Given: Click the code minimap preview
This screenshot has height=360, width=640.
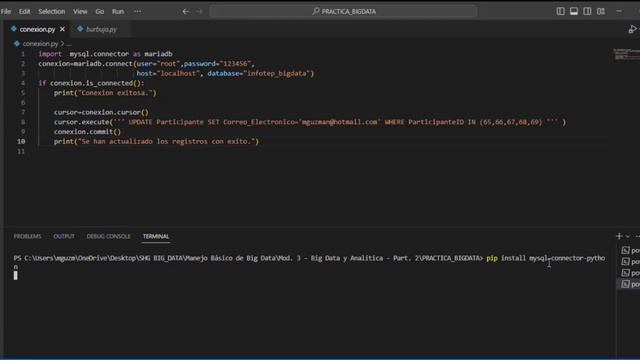Looking at the screenshot, I should [x=627, y=54].
